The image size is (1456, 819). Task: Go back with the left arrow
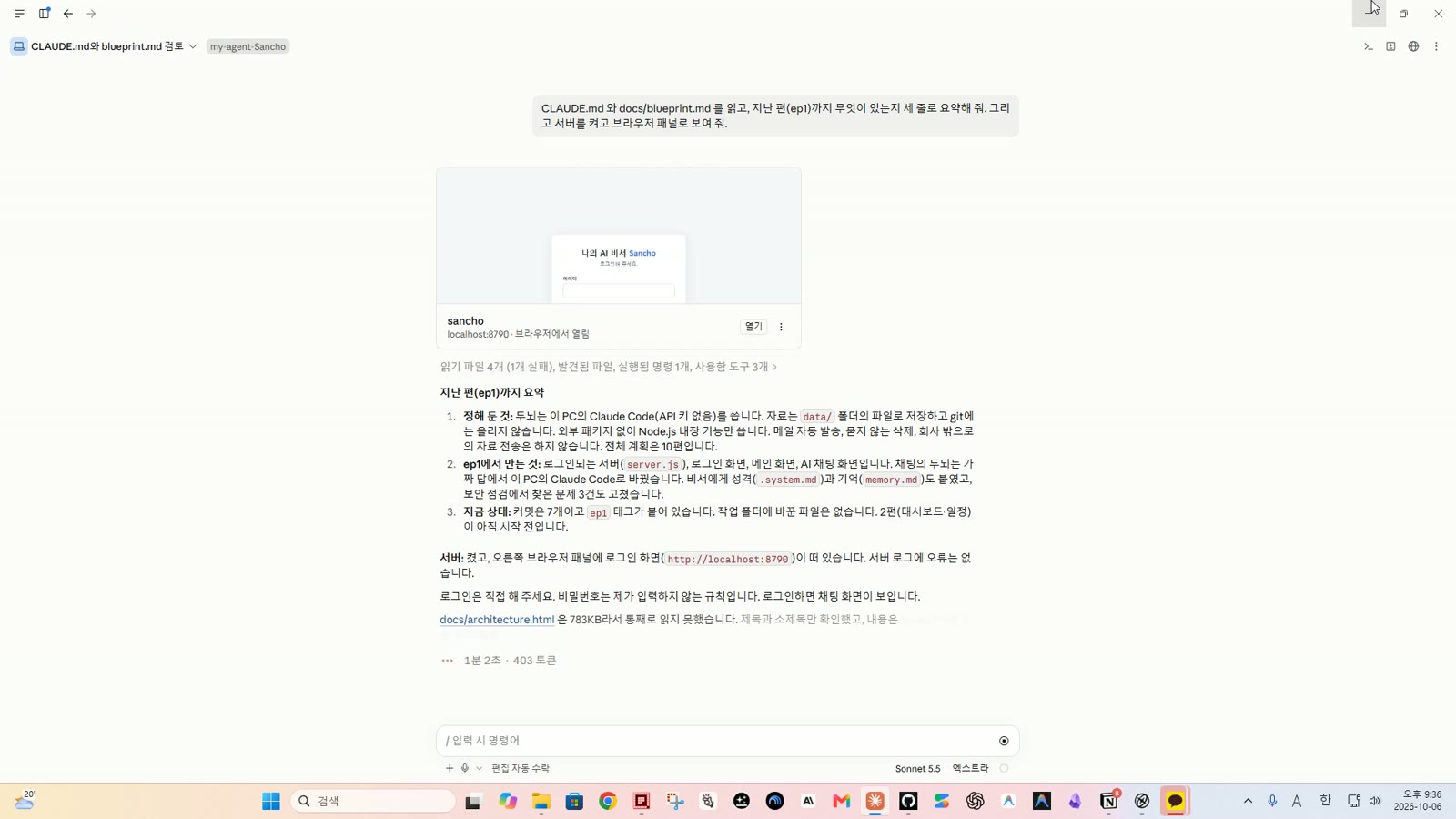(68, 14)
